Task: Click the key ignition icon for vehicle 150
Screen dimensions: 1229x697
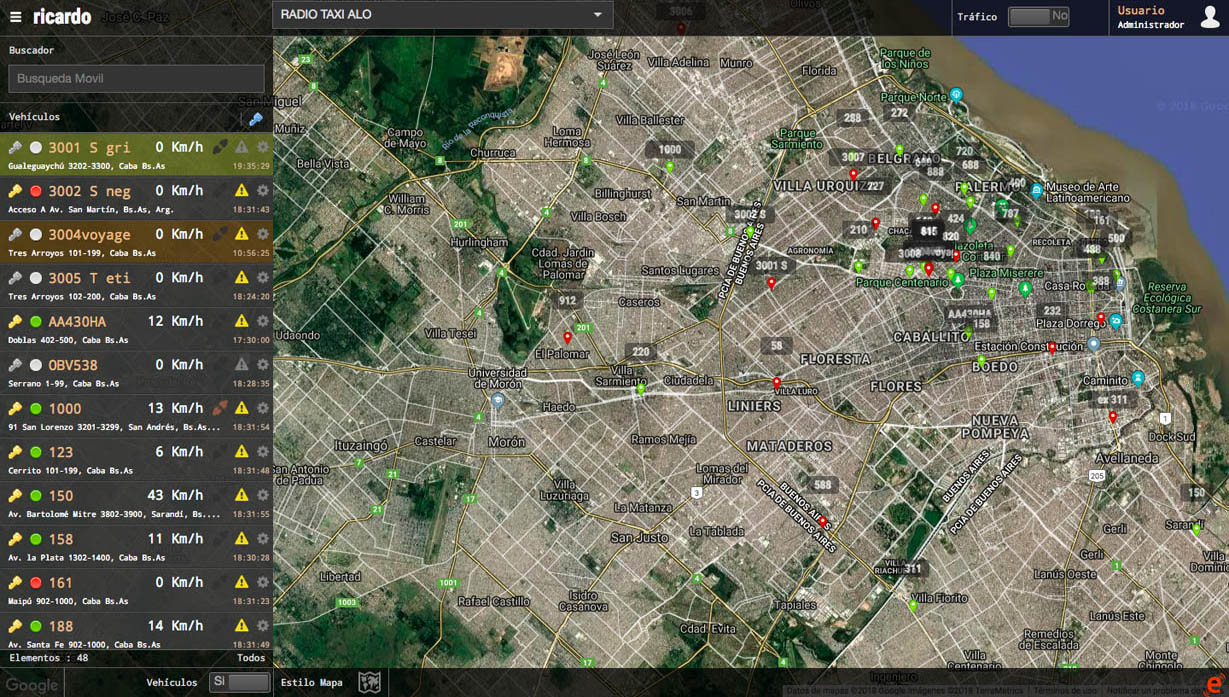Action: [x=15, y=496]
